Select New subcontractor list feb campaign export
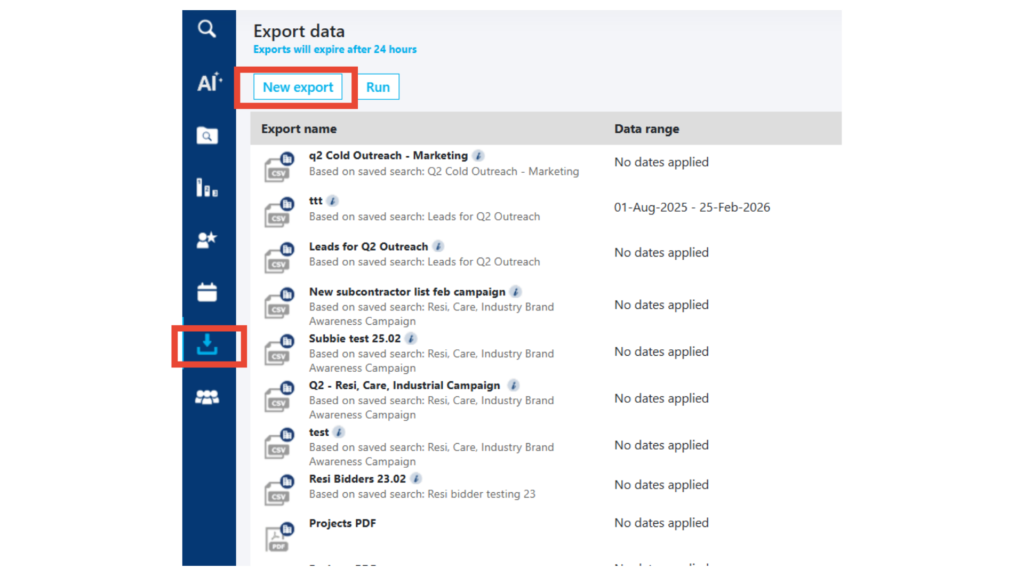 click(x=407, y=292)
